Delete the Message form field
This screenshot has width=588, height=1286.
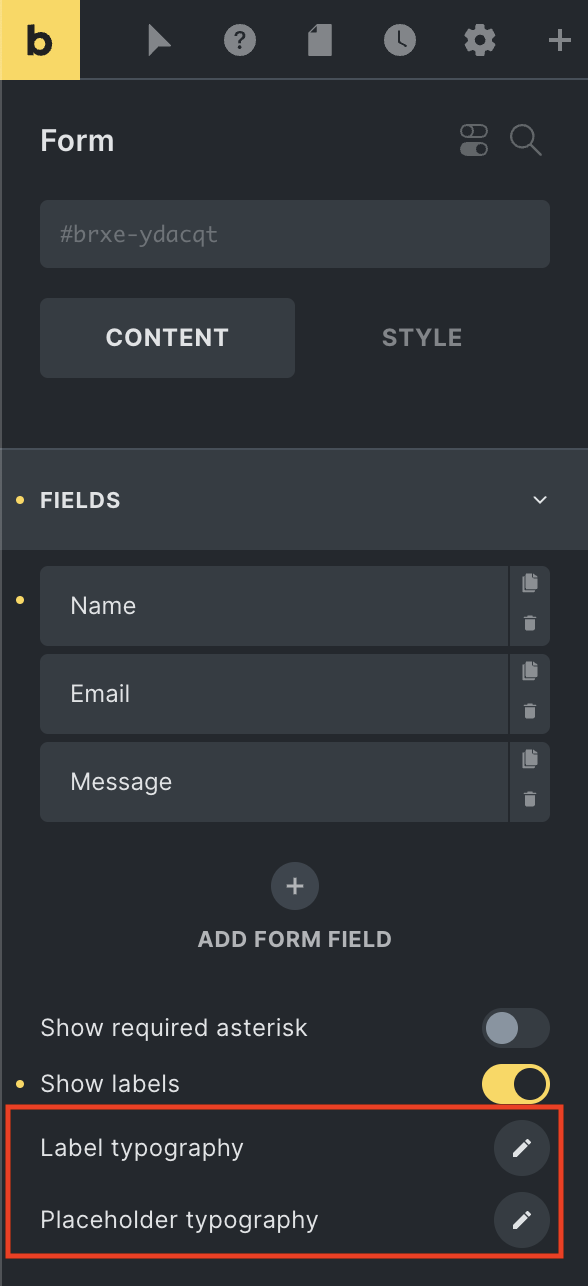530,800
